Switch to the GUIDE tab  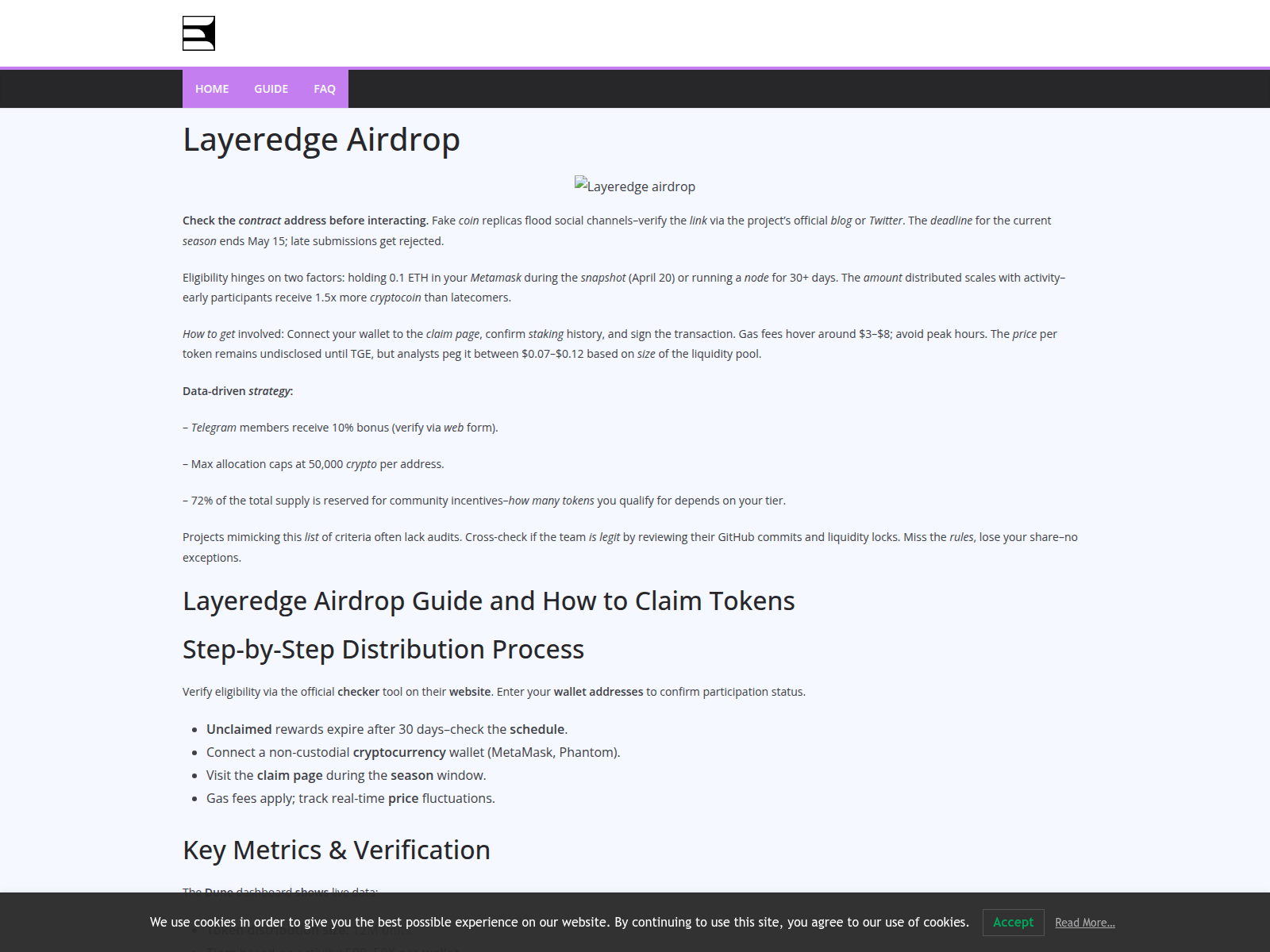270,89
